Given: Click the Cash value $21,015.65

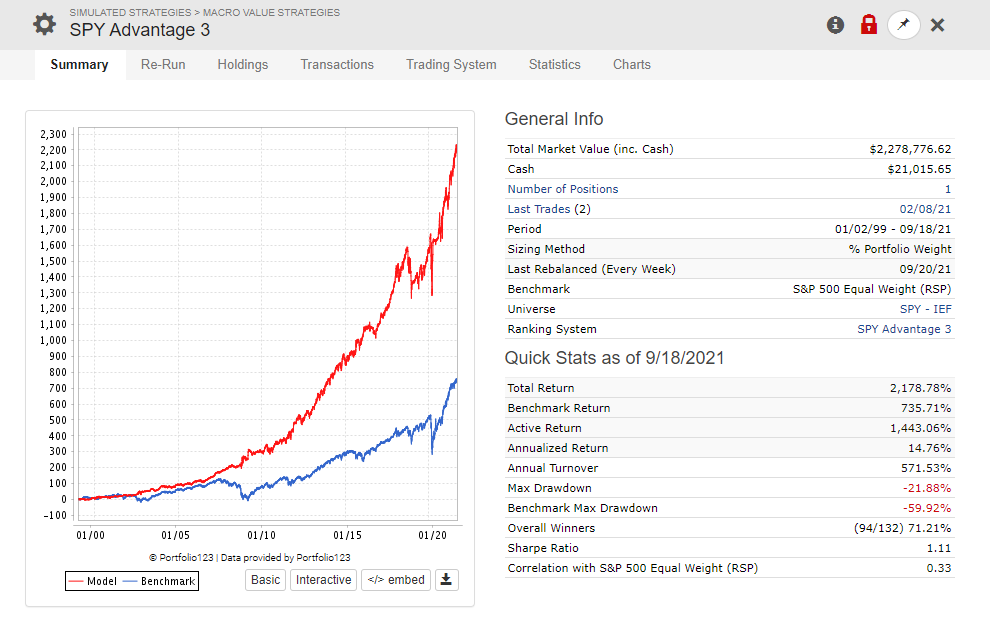Looking at the screenshot, I should pos(919,169).
